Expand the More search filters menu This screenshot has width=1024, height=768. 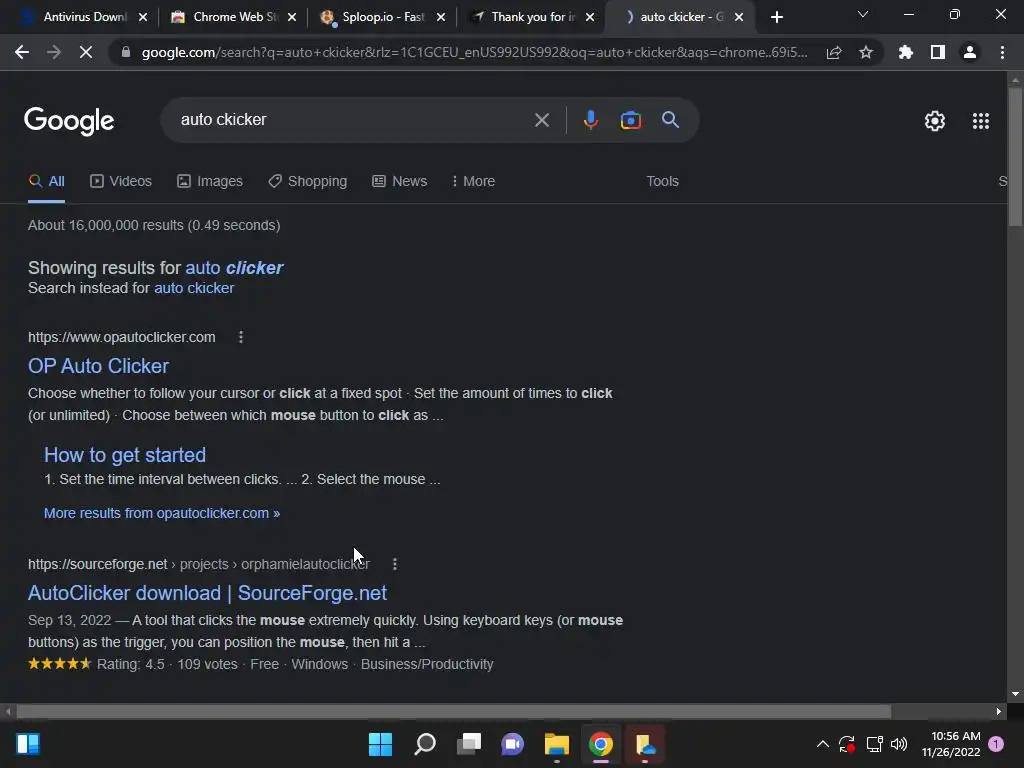point(473,182)
